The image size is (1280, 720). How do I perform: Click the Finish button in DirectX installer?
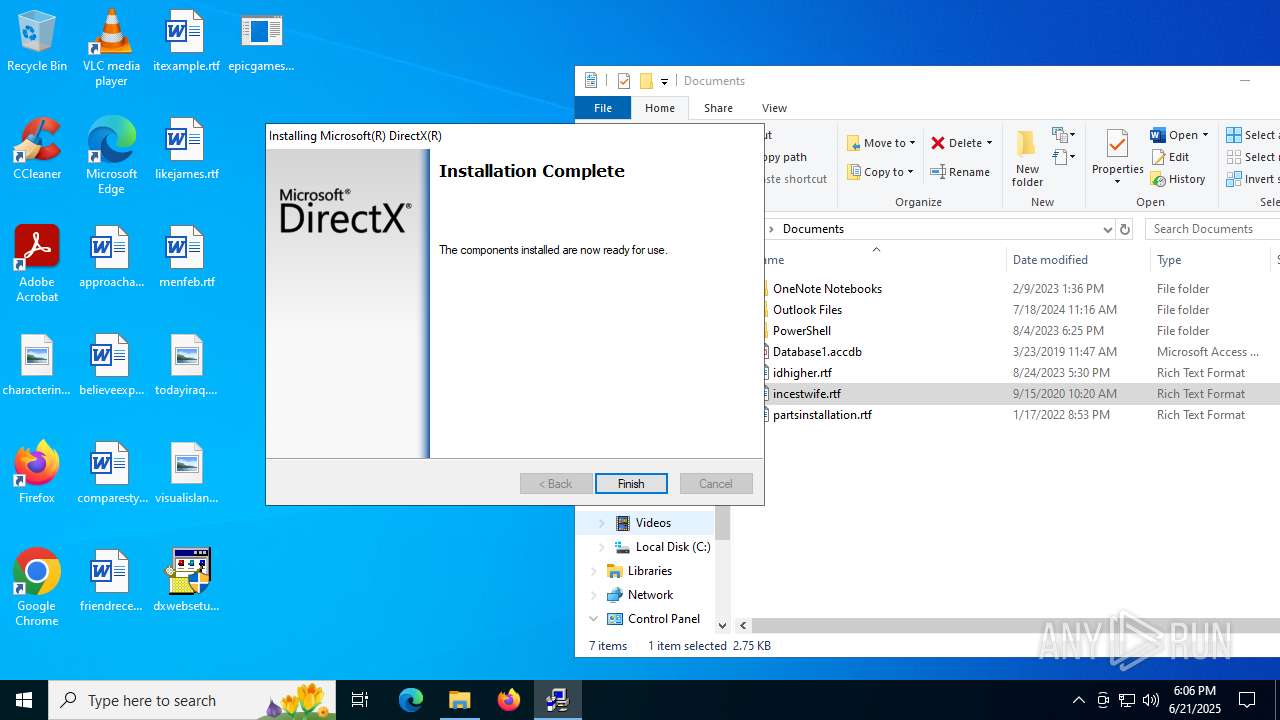631,483
